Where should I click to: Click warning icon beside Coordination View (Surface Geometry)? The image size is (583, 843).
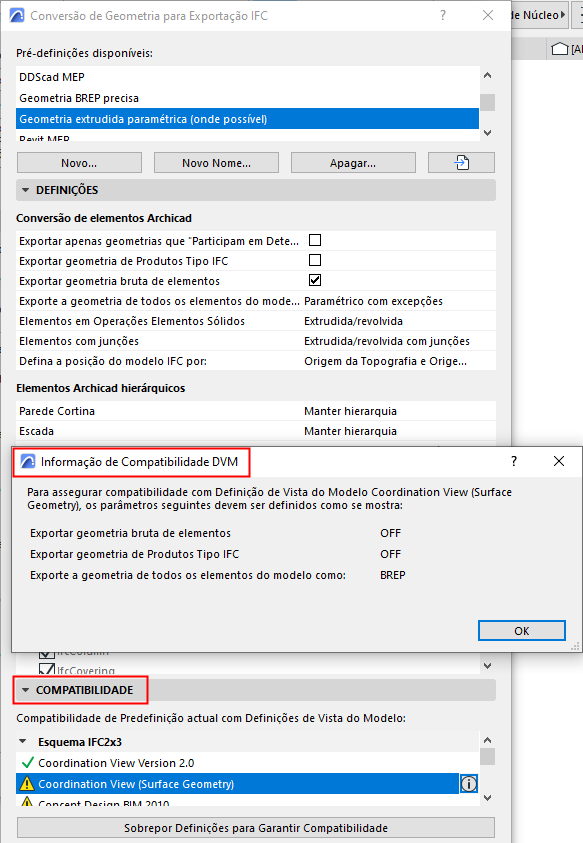26,784
